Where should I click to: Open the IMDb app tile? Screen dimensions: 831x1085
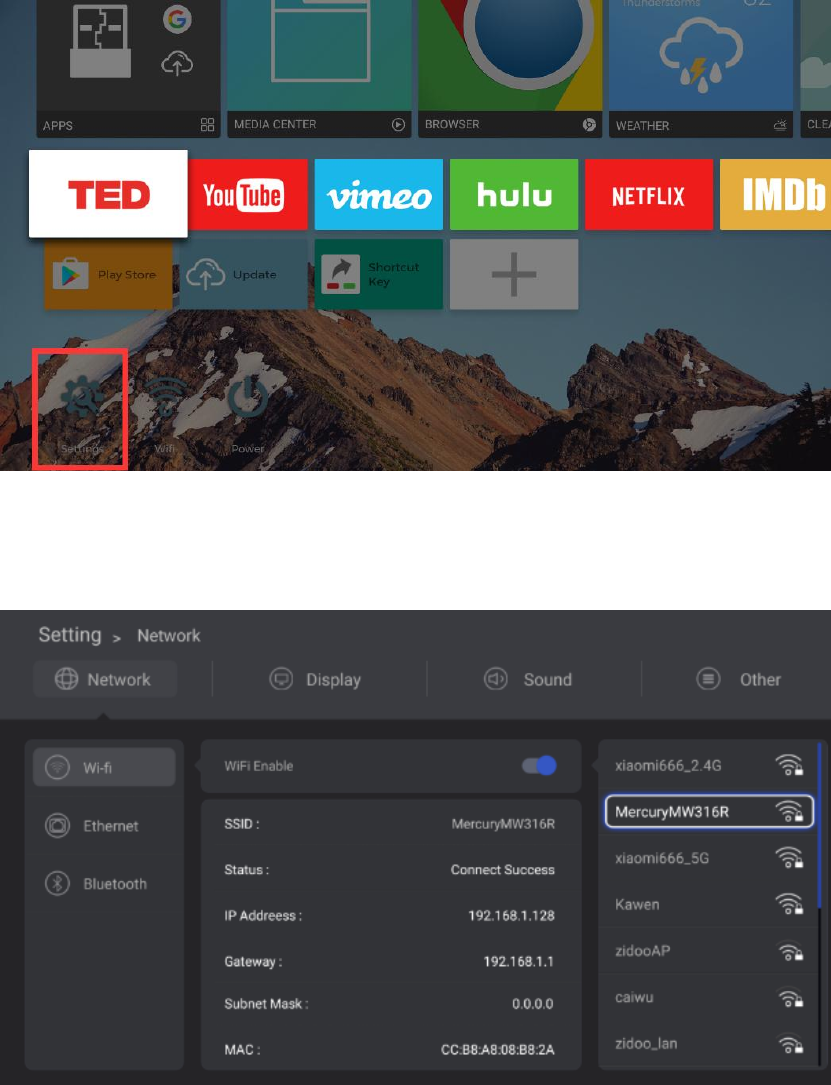(775, 194)
